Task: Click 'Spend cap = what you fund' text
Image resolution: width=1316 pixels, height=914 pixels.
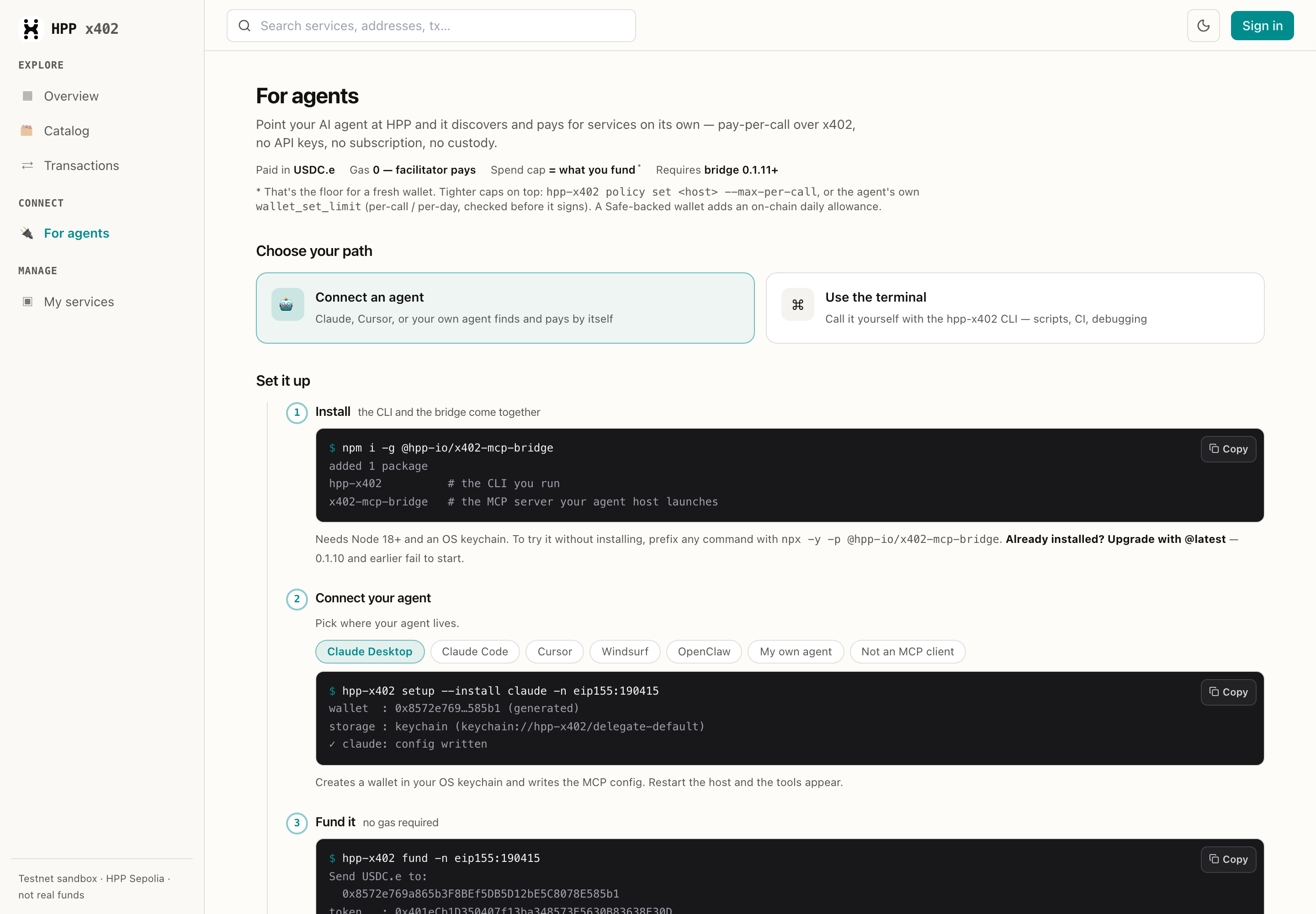Action: (563, 170)
